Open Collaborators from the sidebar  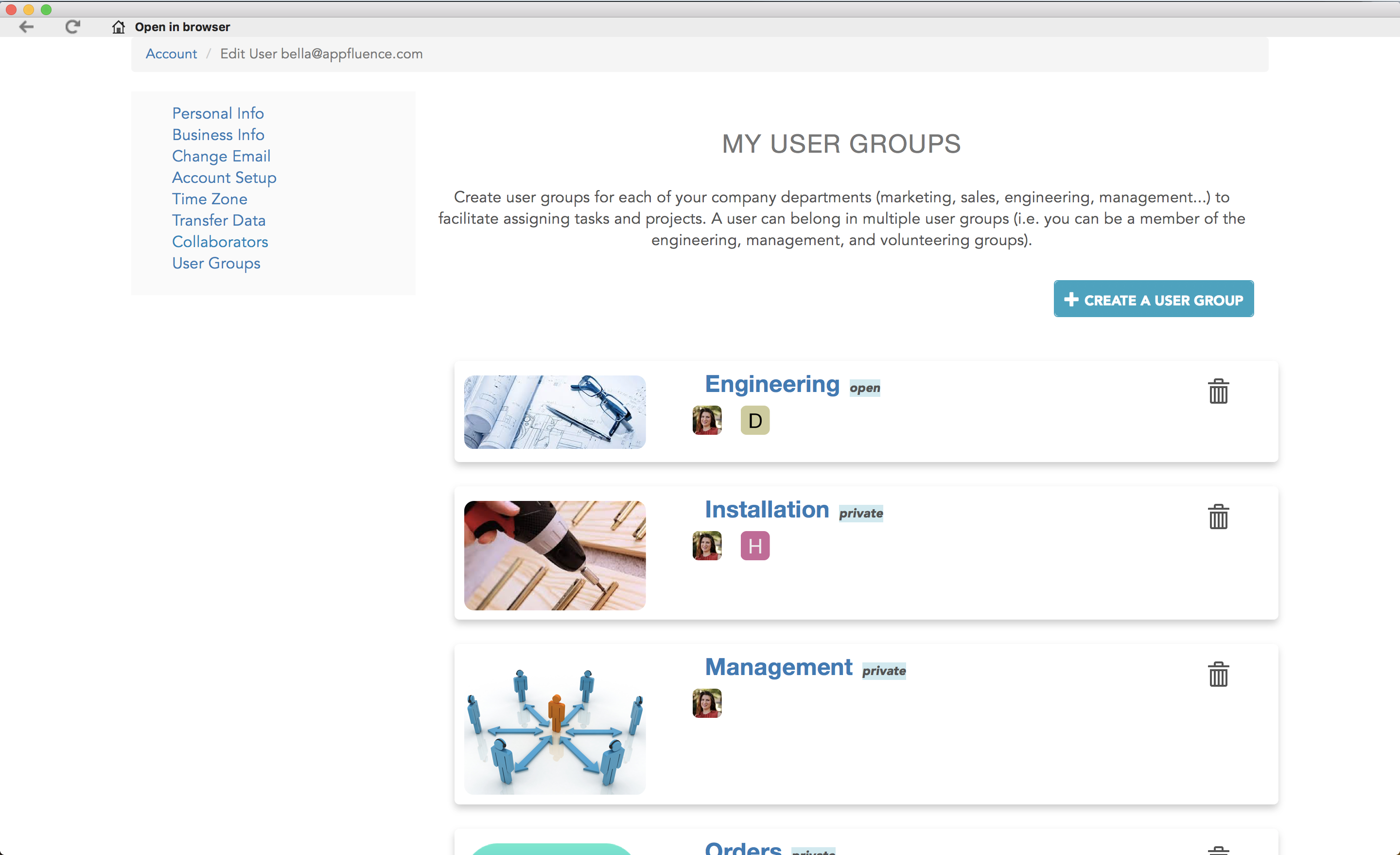pos(220,242)
